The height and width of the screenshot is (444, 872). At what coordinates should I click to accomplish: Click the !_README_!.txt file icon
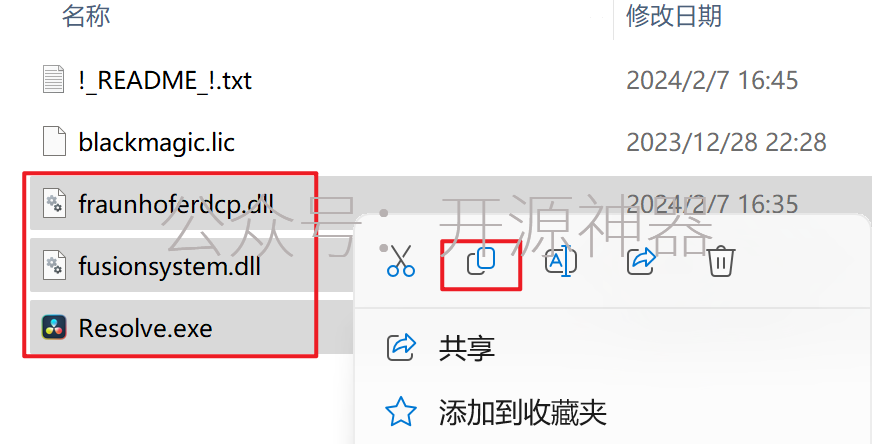coord(54,79)
